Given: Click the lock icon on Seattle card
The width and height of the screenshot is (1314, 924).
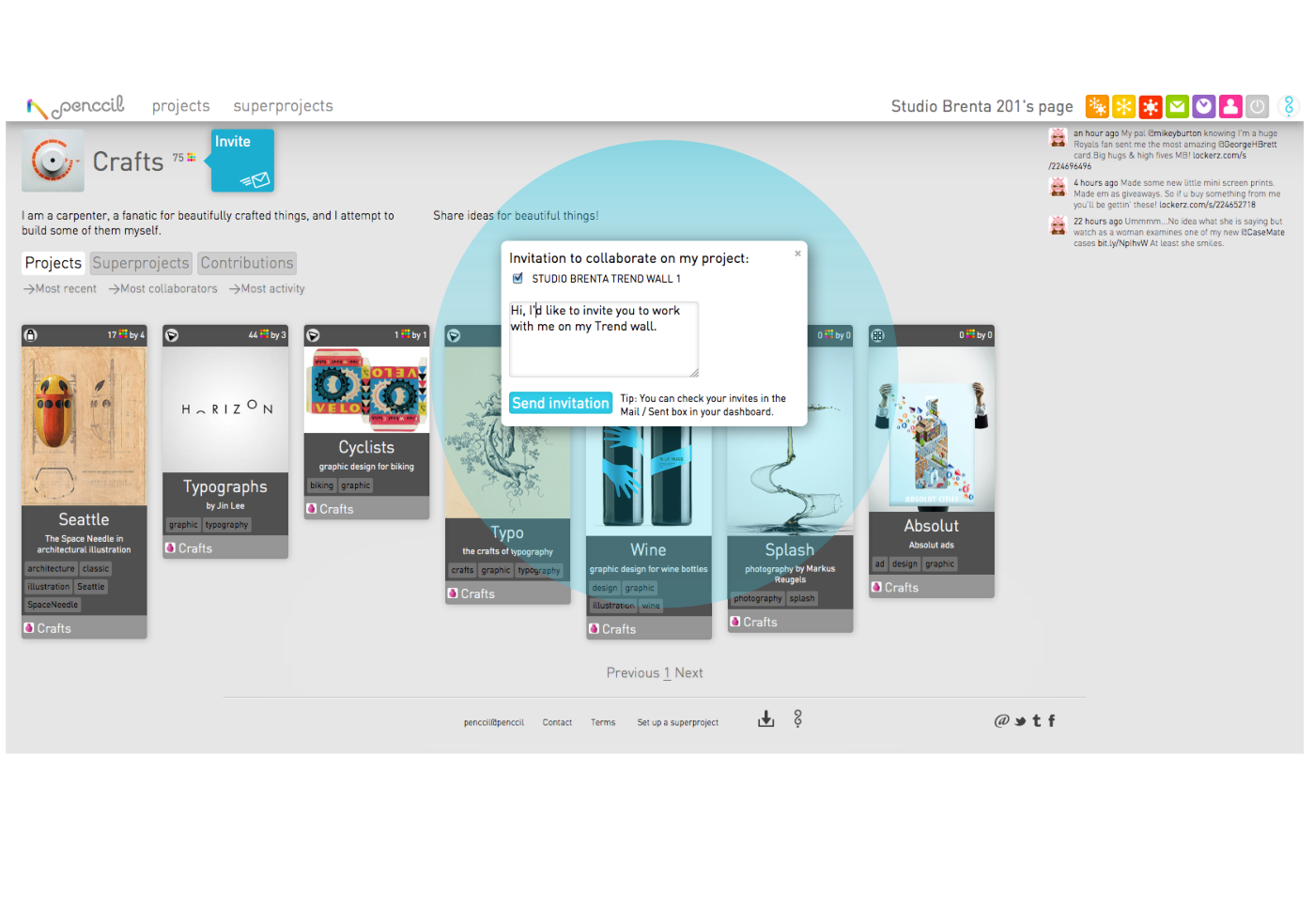Looking at the screenshot, I should pos(31,335).
